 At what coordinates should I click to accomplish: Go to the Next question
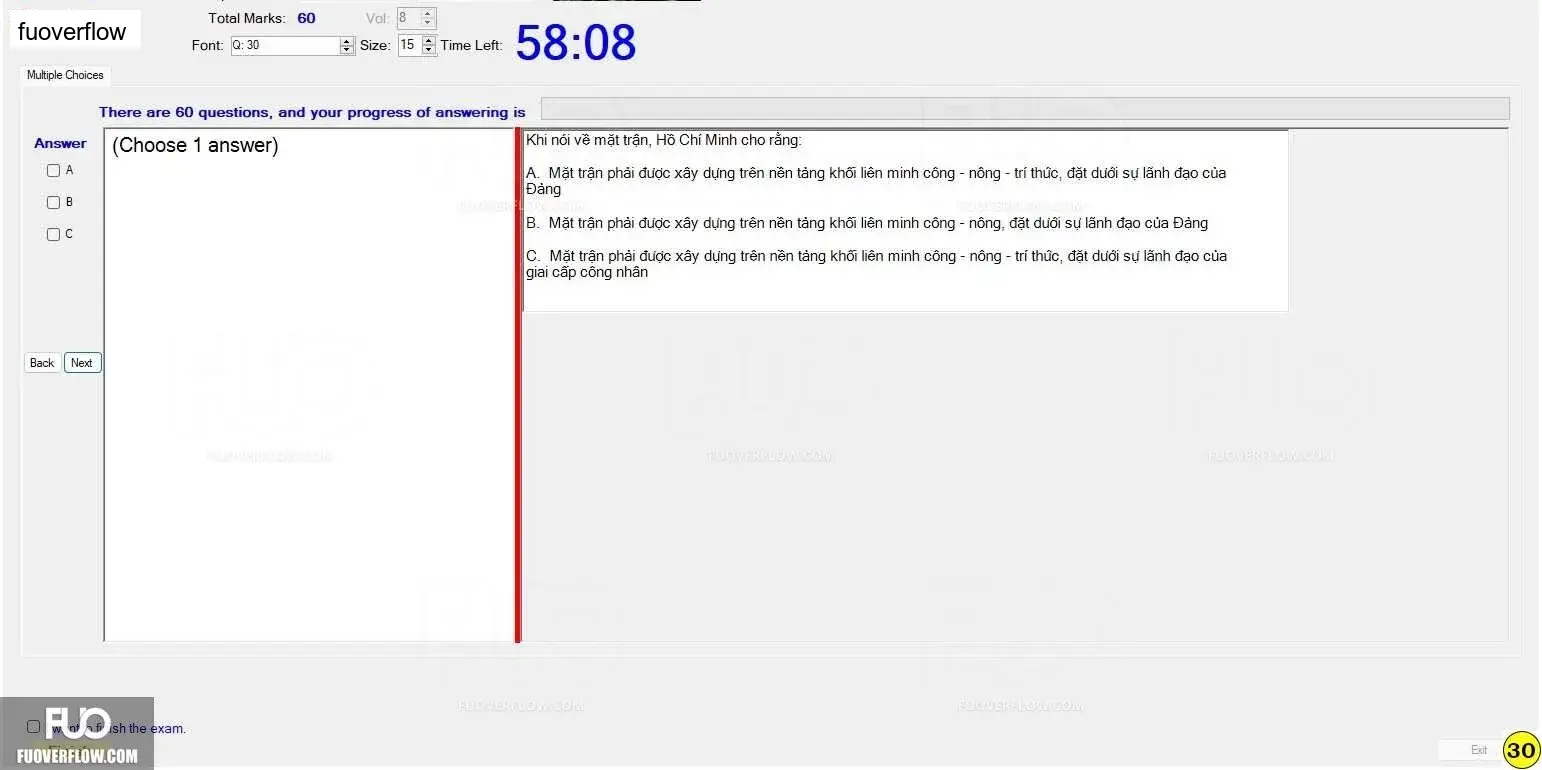[x=82, y=363]
